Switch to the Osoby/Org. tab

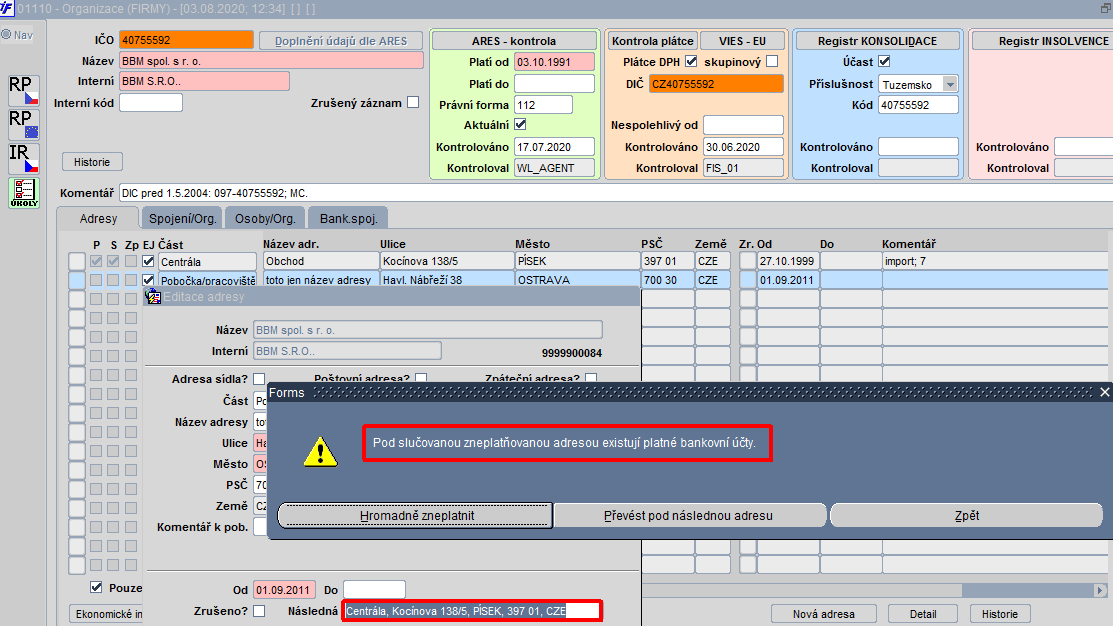pyautogui.click(x=265, y=219)
